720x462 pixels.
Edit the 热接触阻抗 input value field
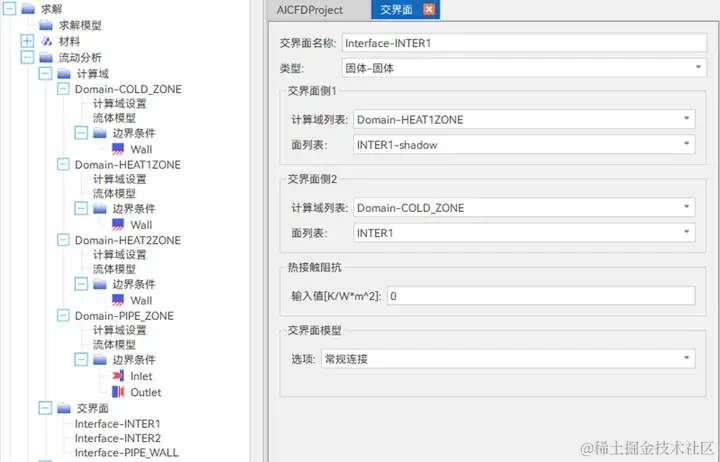[x=541, y=296]
